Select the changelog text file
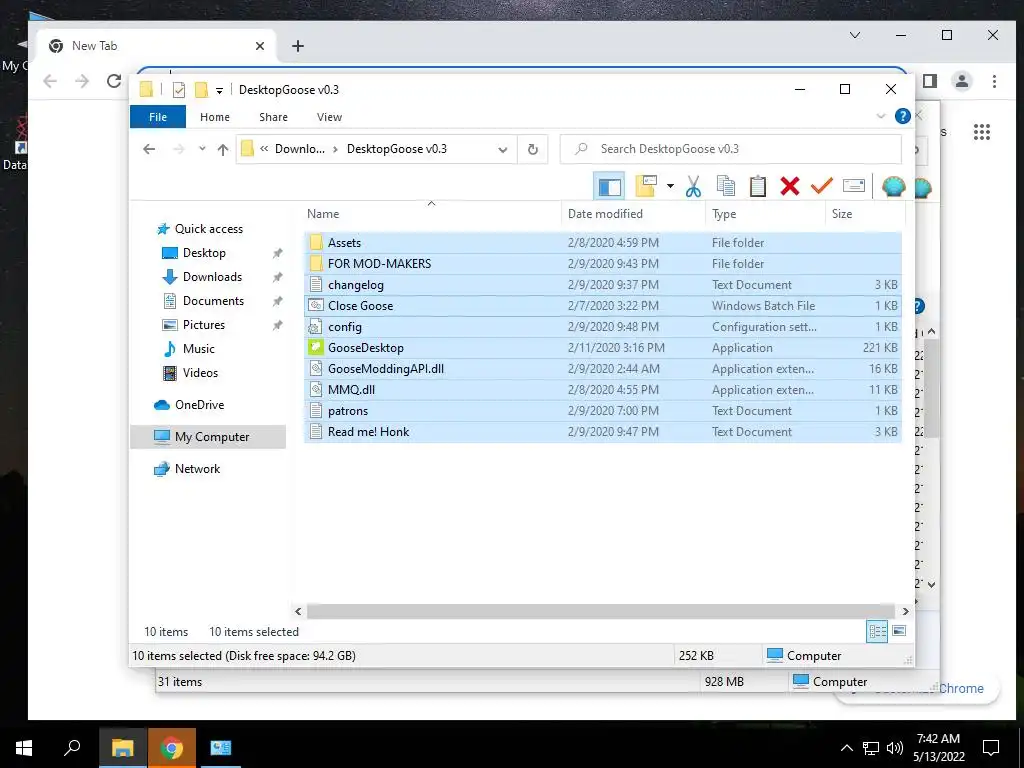The height and width of the screenshot is (768, 1024). click(x=602, y=285)
